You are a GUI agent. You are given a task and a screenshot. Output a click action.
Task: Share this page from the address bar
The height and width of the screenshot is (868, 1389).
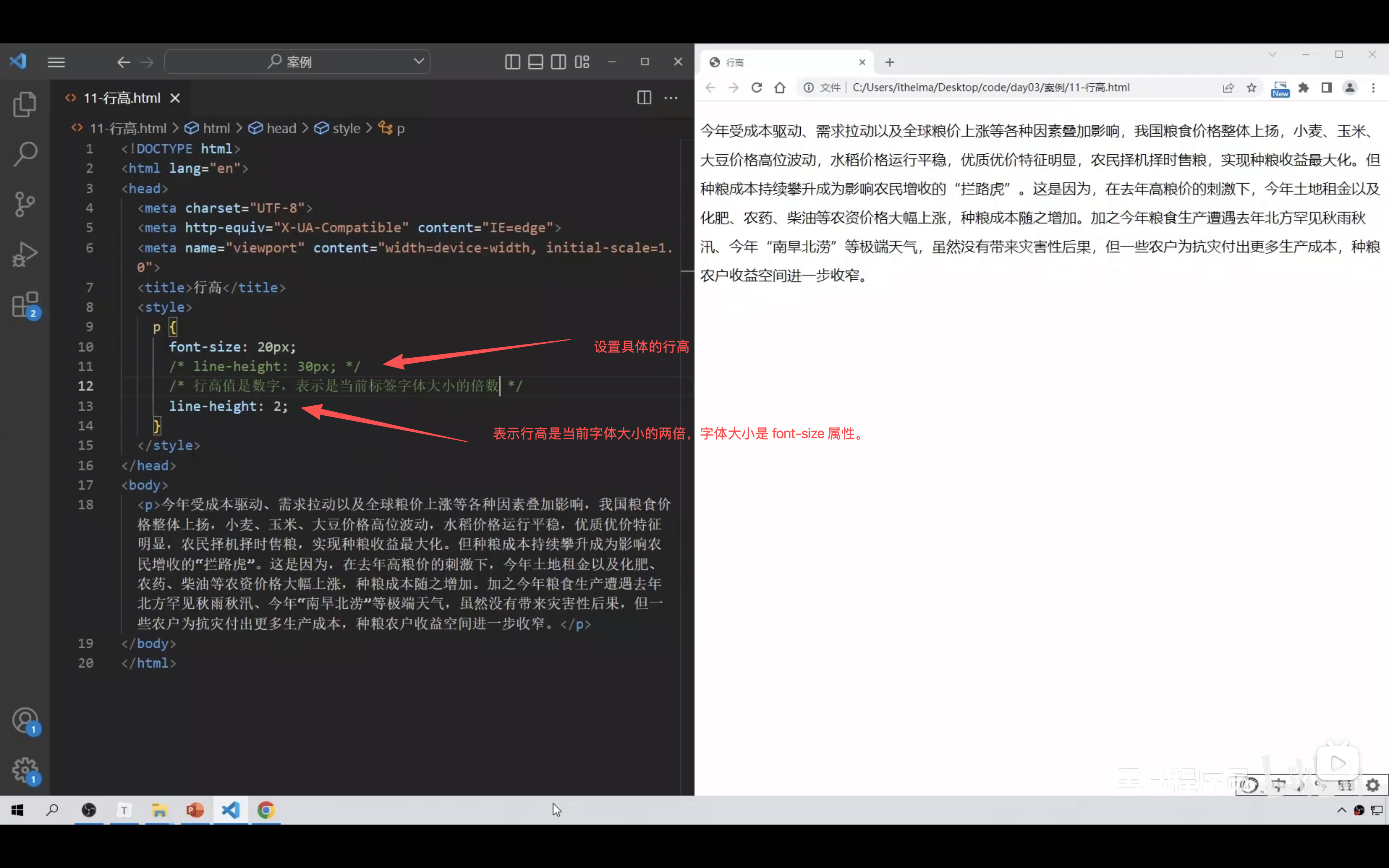1228,87
